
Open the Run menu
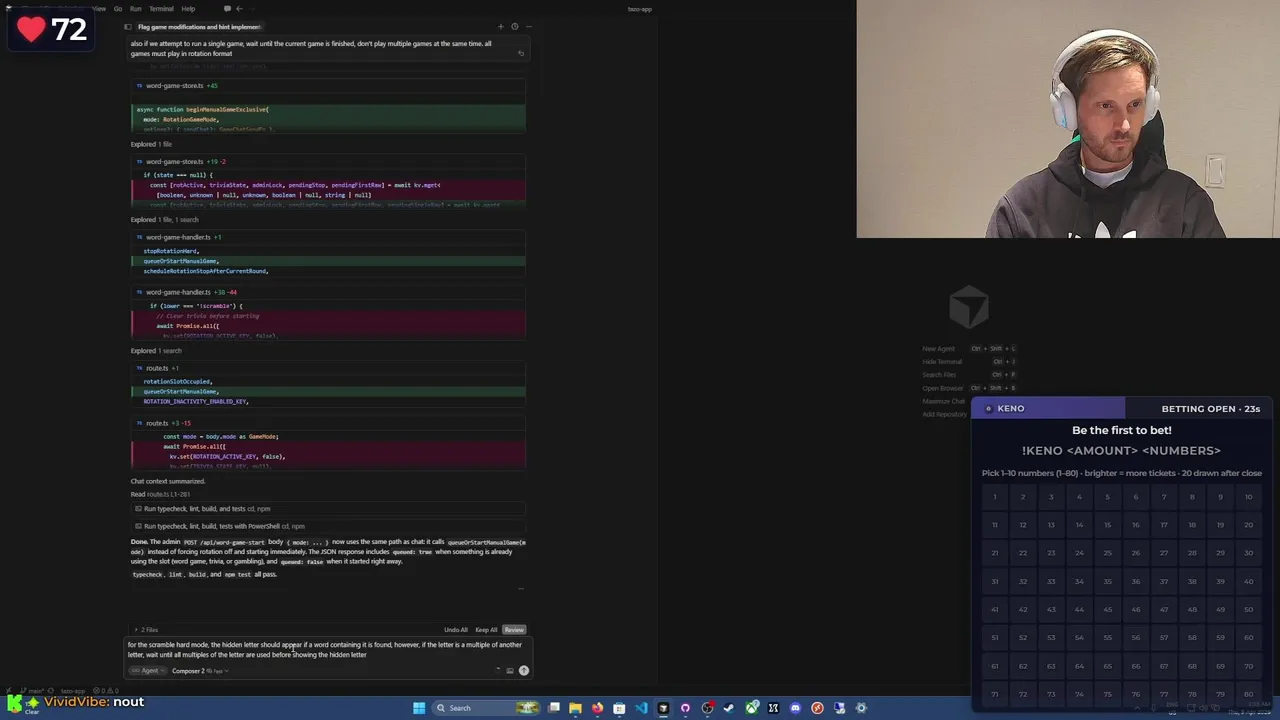coord(135,9)
